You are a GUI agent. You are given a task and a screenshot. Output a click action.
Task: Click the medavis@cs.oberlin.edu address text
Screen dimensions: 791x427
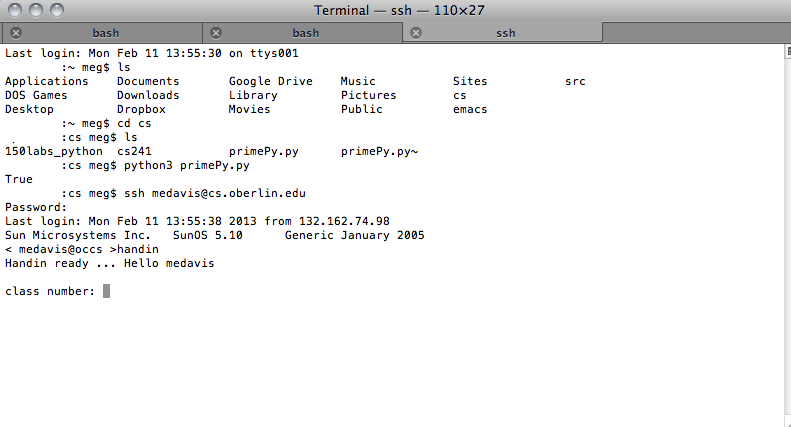[x=229, y=193]
